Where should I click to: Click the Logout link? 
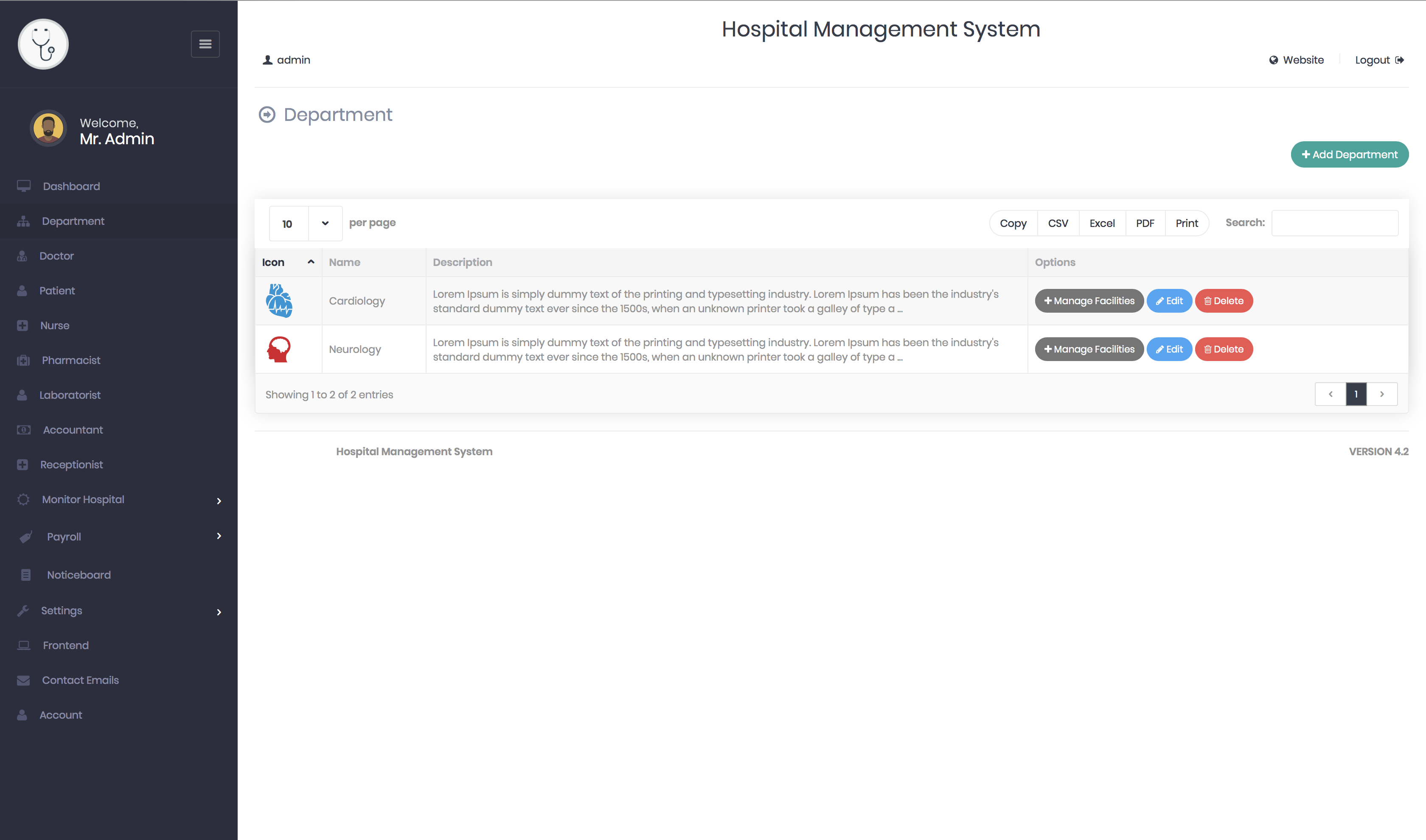[x=1379, y=60]
